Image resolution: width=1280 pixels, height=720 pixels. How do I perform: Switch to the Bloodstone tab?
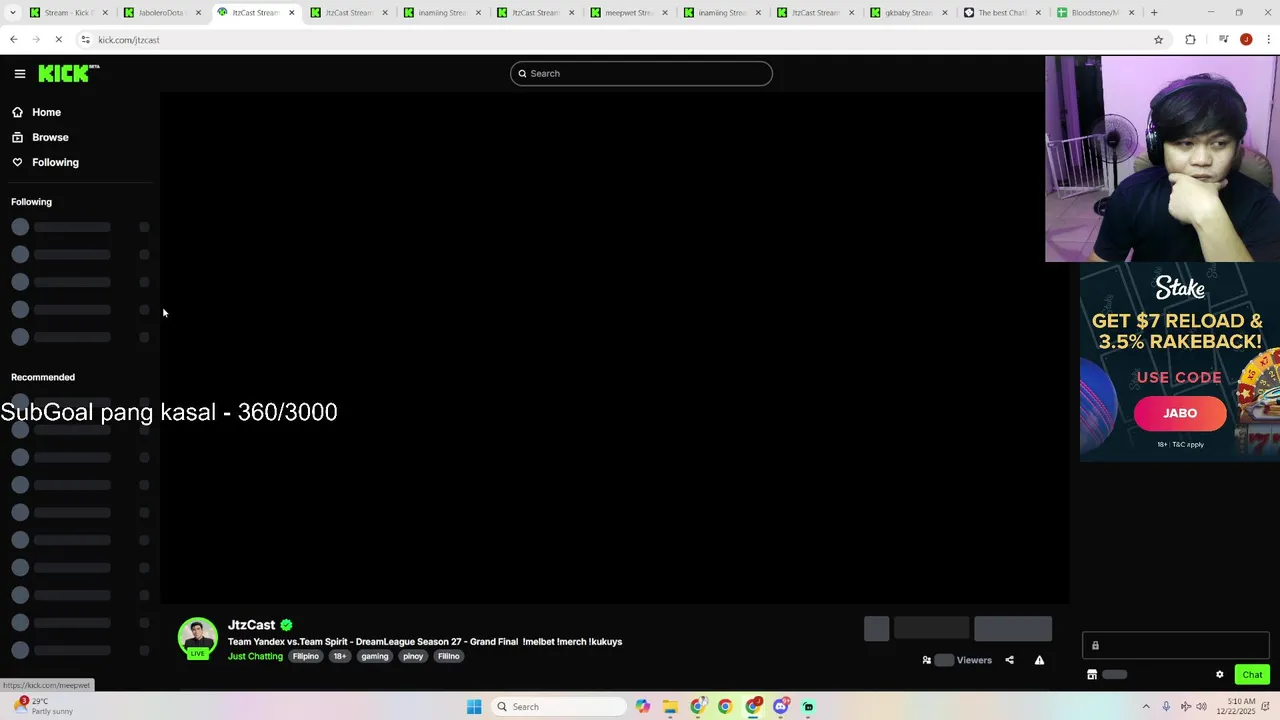[x=1094, y=13]
